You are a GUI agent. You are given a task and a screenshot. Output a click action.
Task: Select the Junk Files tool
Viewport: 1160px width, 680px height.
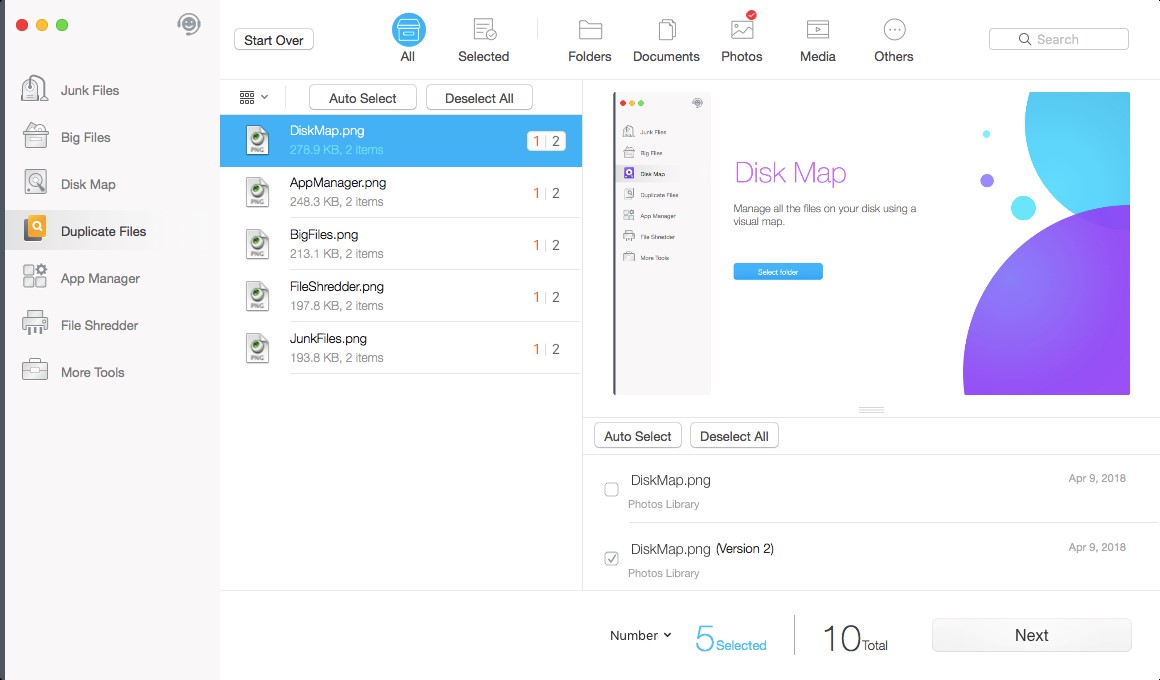pos(90,89)
